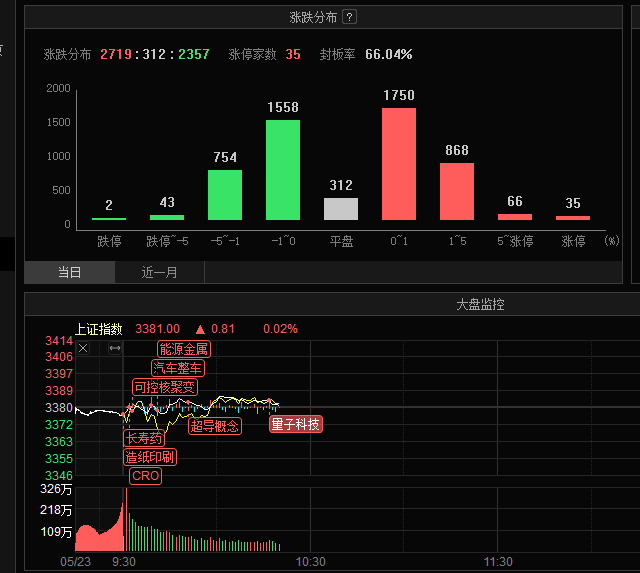Click the 10:30 time axis label

click(x=311, y=562)
